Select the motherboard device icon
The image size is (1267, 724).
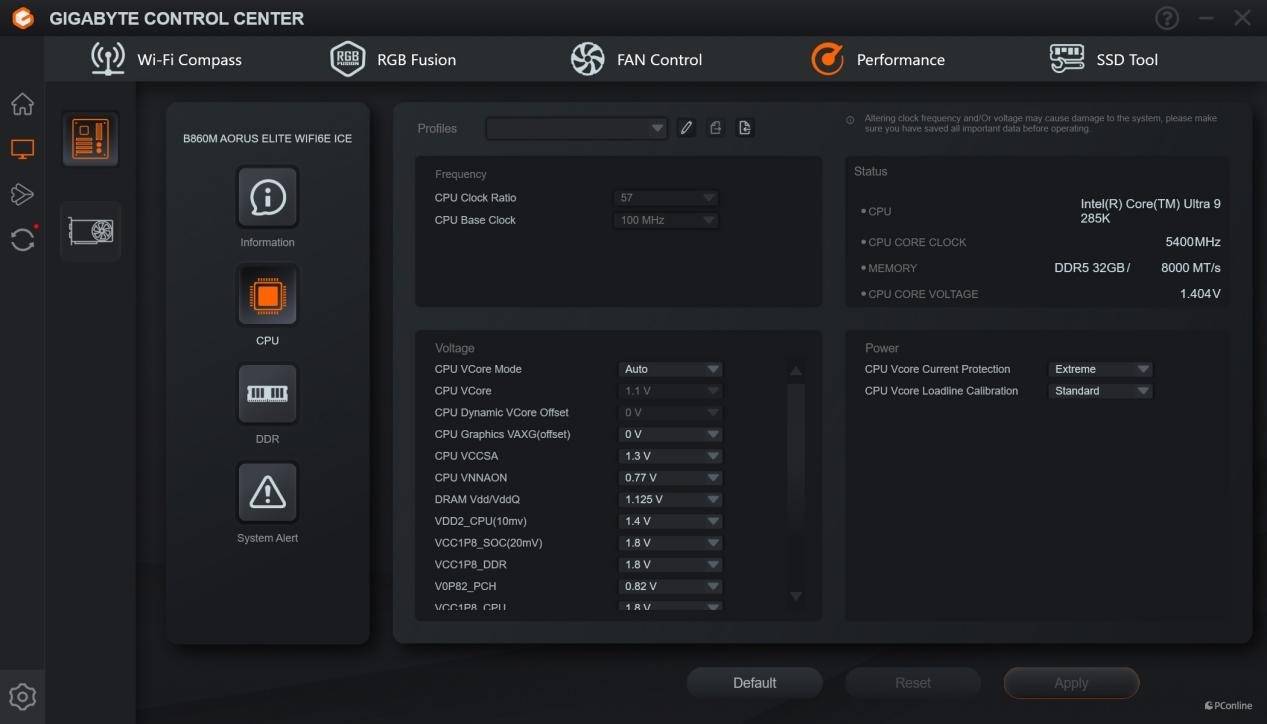[90, 139]
